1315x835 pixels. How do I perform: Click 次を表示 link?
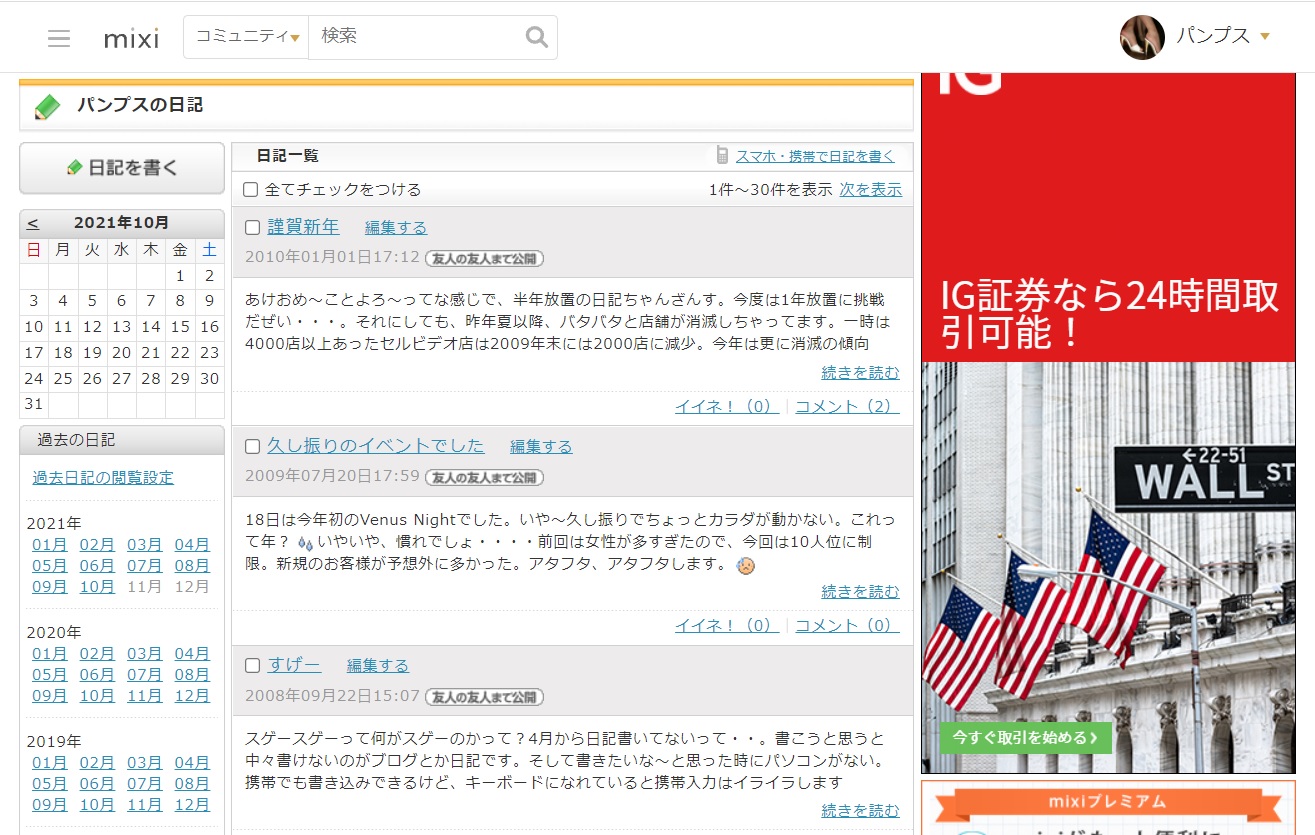(870, 189)
